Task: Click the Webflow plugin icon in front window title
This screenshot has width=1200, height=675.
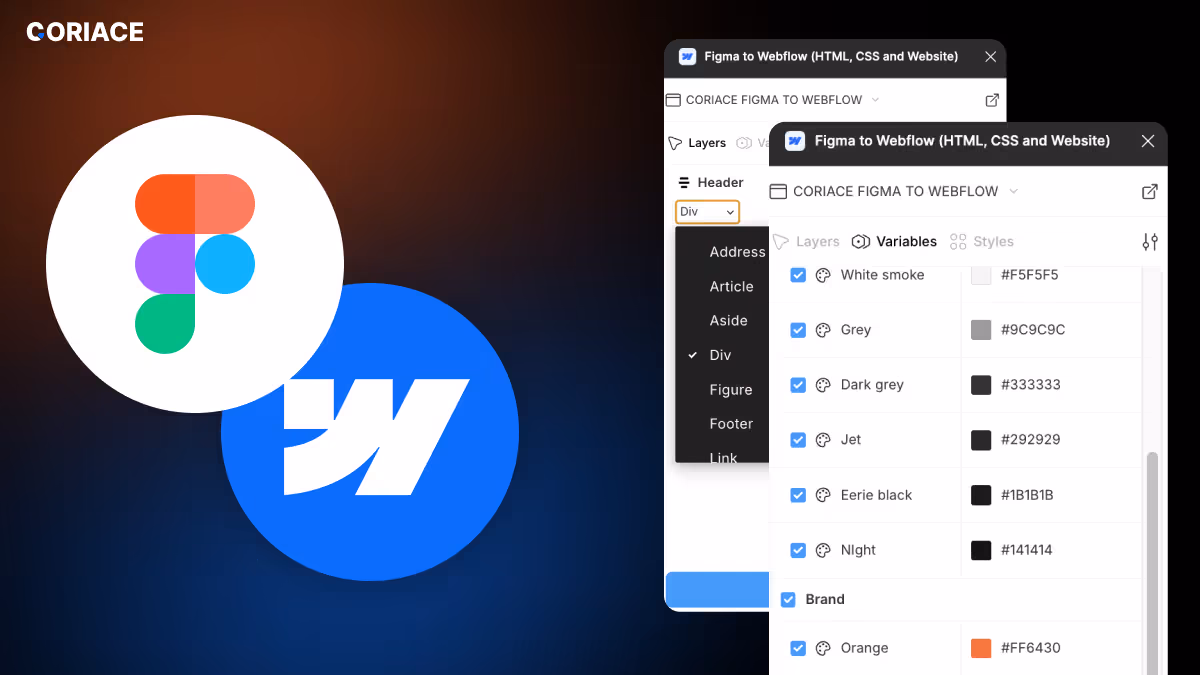Action: point(795,141)
